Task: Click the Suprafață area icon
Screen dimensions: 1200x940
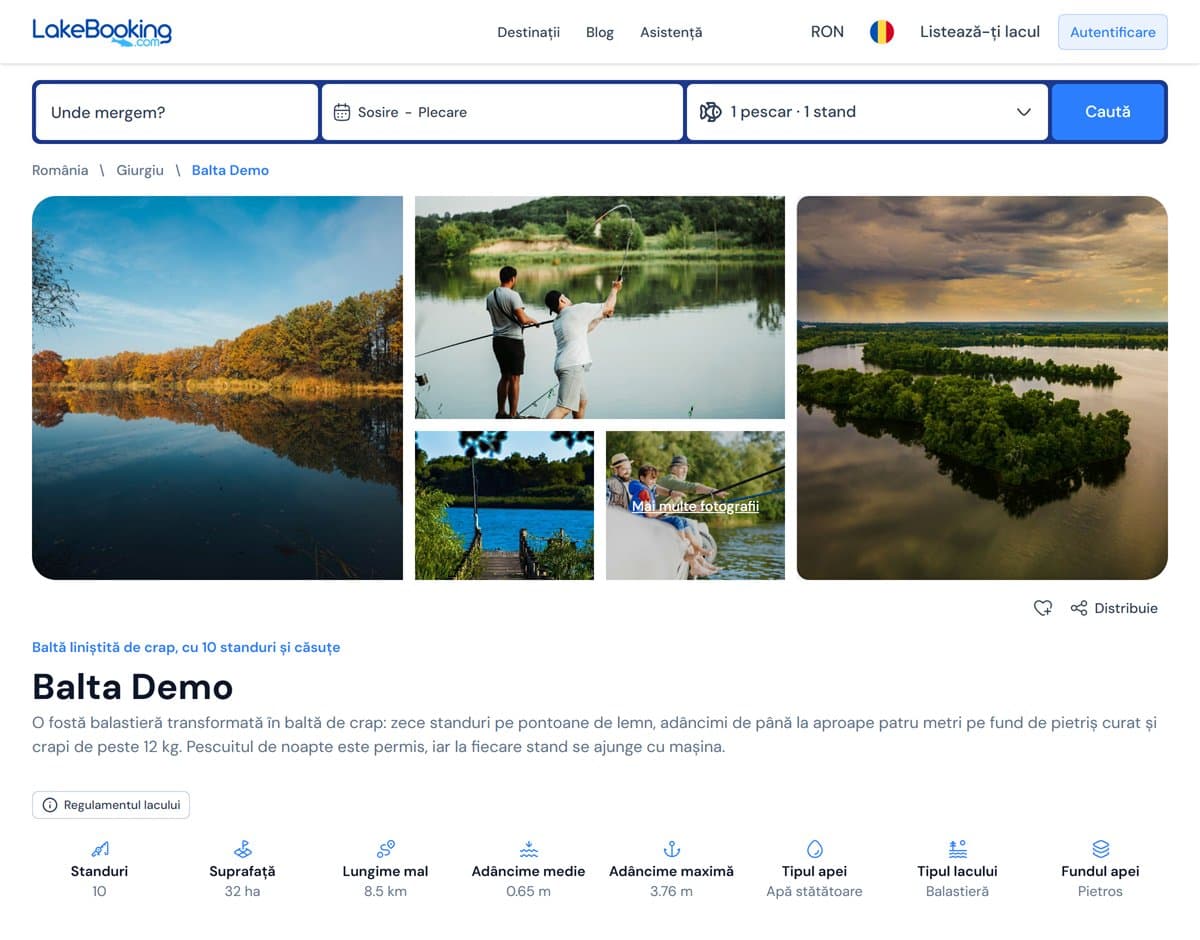Action: click(x=242, y=849)
